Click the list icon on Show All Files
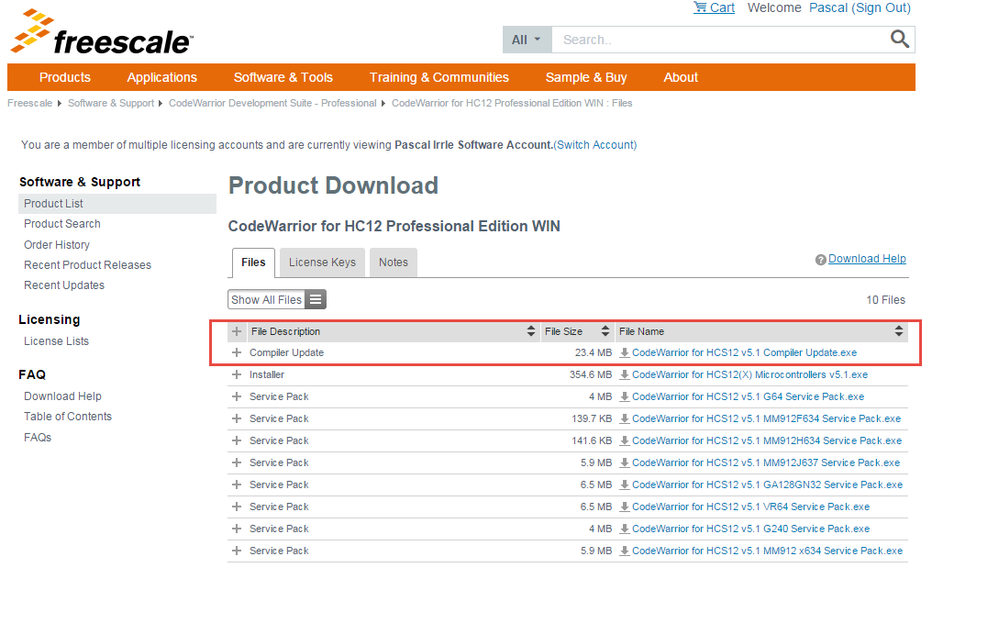Image resolution: width=999 pixels, height=636 pixels. click(x=315, y=300)
